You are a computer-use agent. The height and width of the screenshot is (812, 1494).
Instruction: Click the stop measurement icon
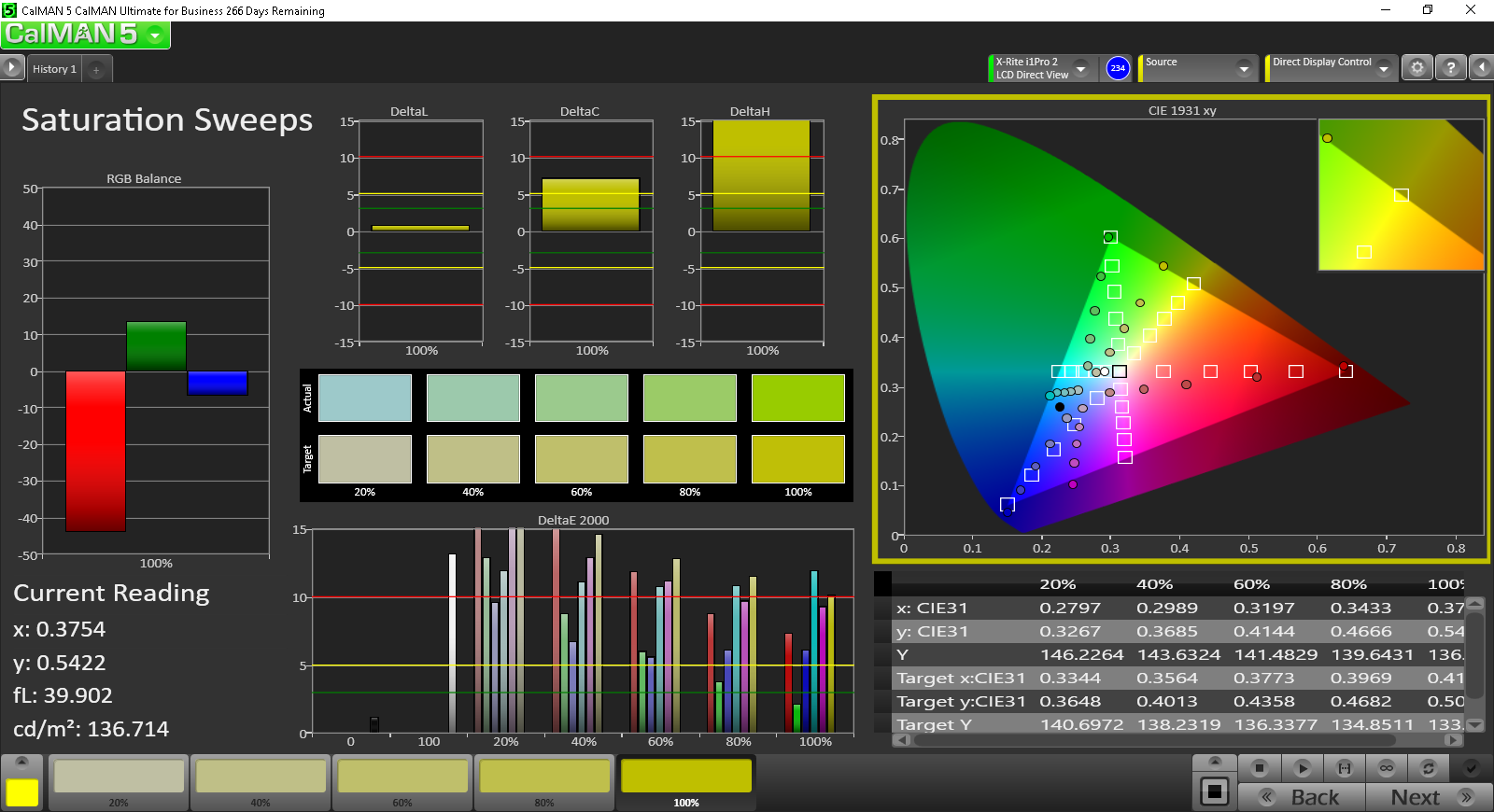pyautogui.click(x=1260, y=768)
